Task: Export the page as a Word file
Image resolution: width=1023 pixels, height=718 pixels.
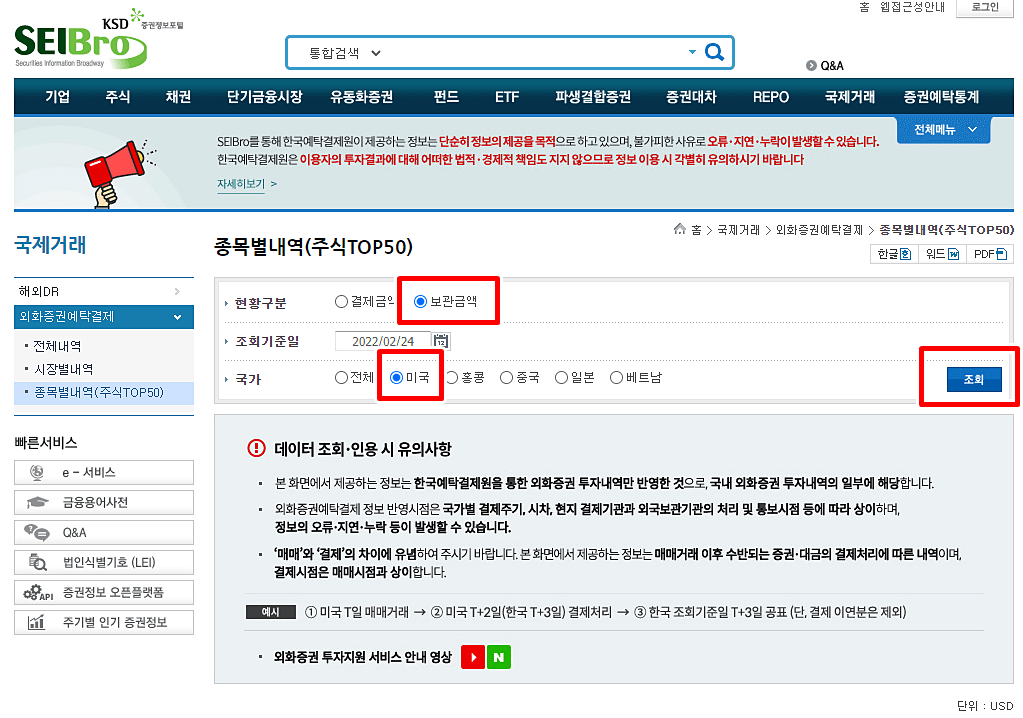Action: click(x=941, y=254)
